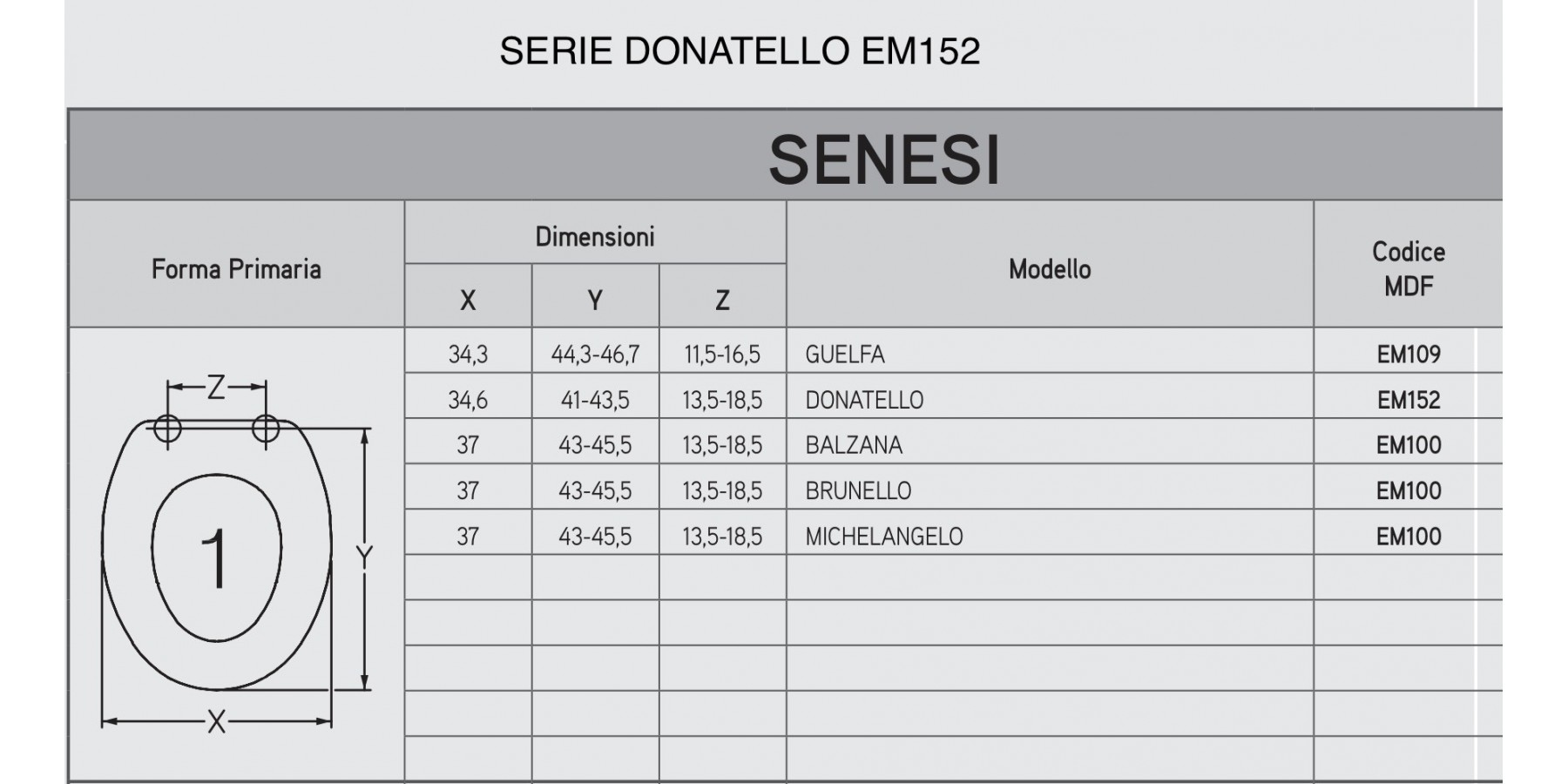The height and width of the screenshot is (784, 1568).
Task: Select the 41-43,5 Y dimension cell
Action: tap(595, 400)
